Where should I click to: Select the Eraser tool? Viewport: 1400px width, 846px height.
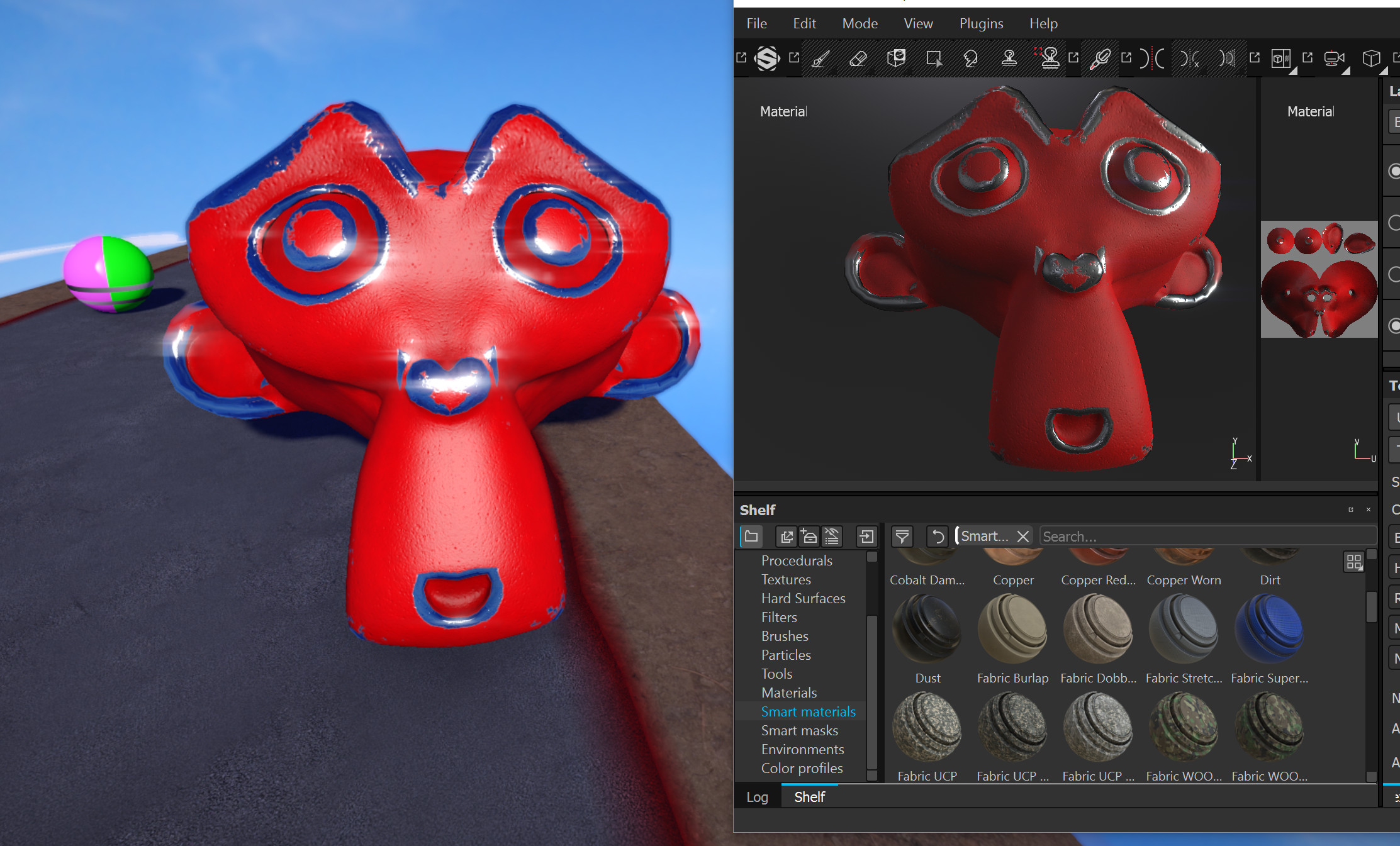858,59
